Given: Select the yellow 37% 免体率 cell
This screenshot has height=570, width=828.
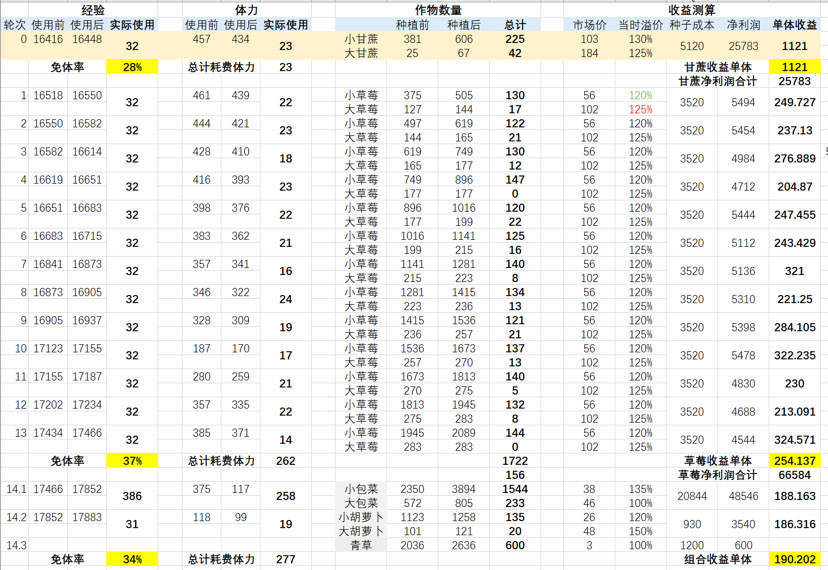Looking at the screenshot, I should (x=132, y=461).
